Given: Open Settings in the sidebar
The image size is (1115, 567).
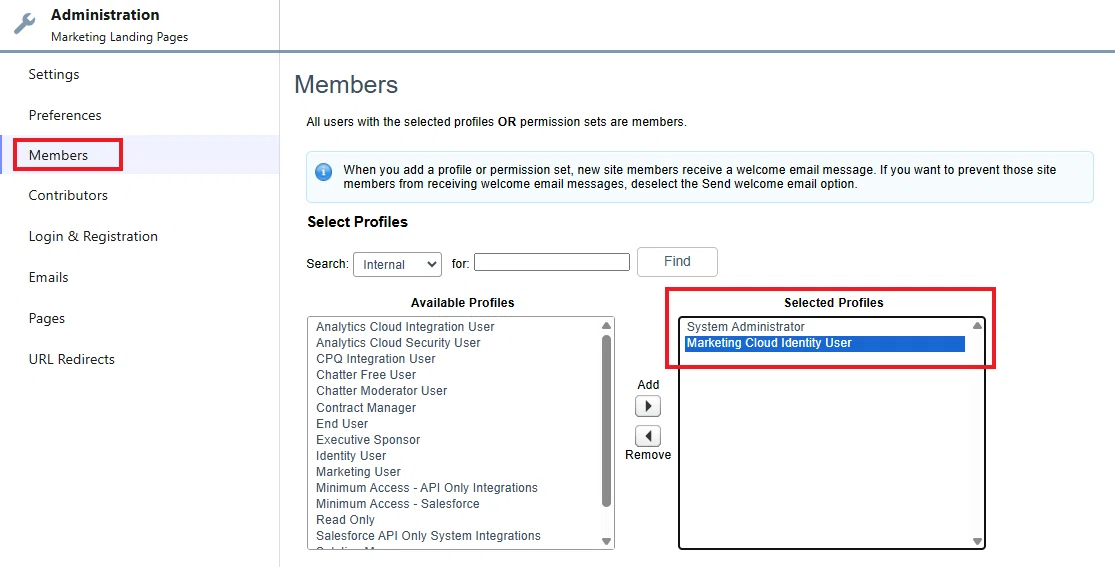Looking at the screenshot, I should tap(54, 74).
